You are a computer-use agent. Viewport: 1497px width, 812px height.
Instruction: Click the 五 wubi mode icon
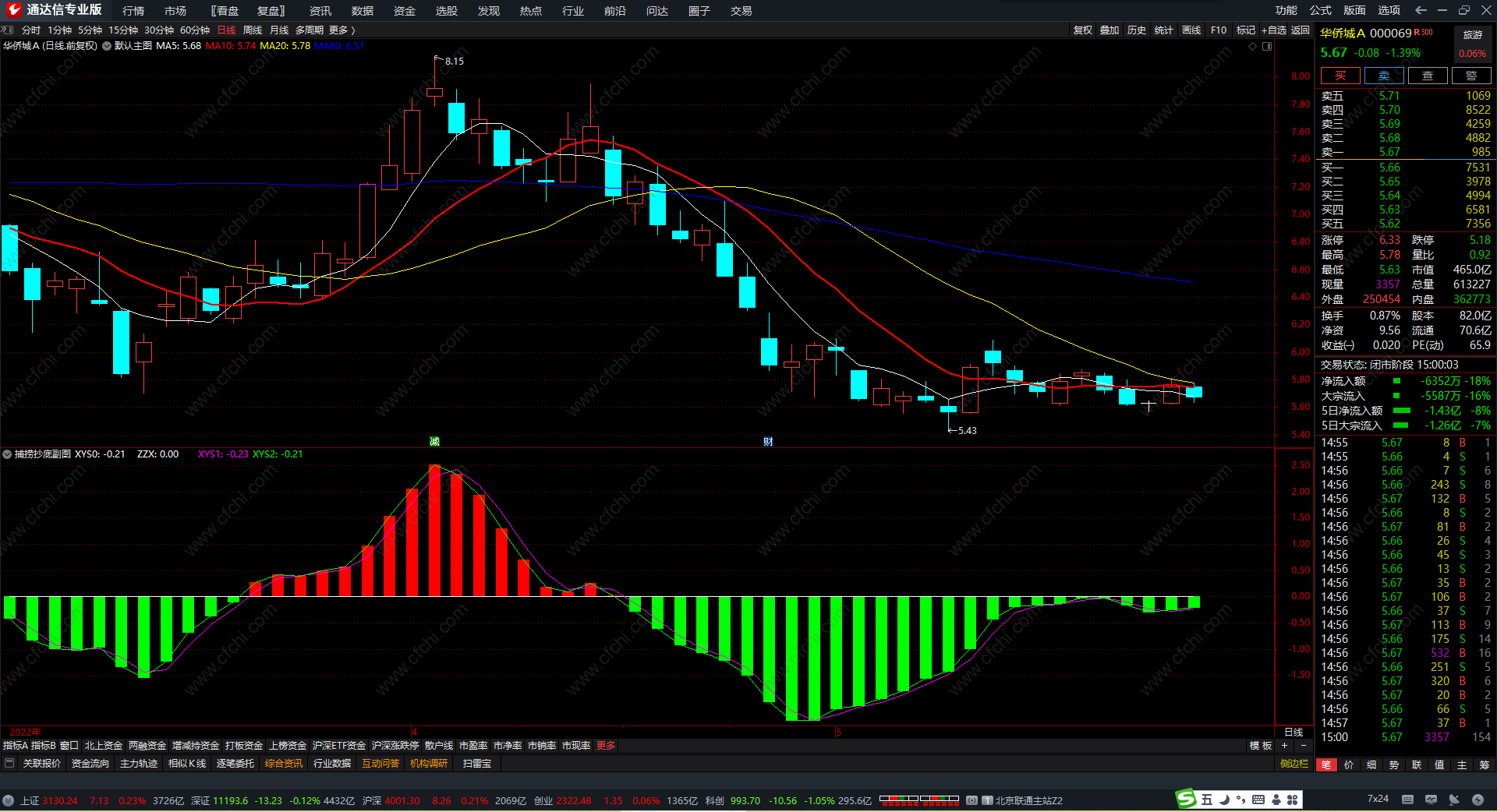(1207, 800)
